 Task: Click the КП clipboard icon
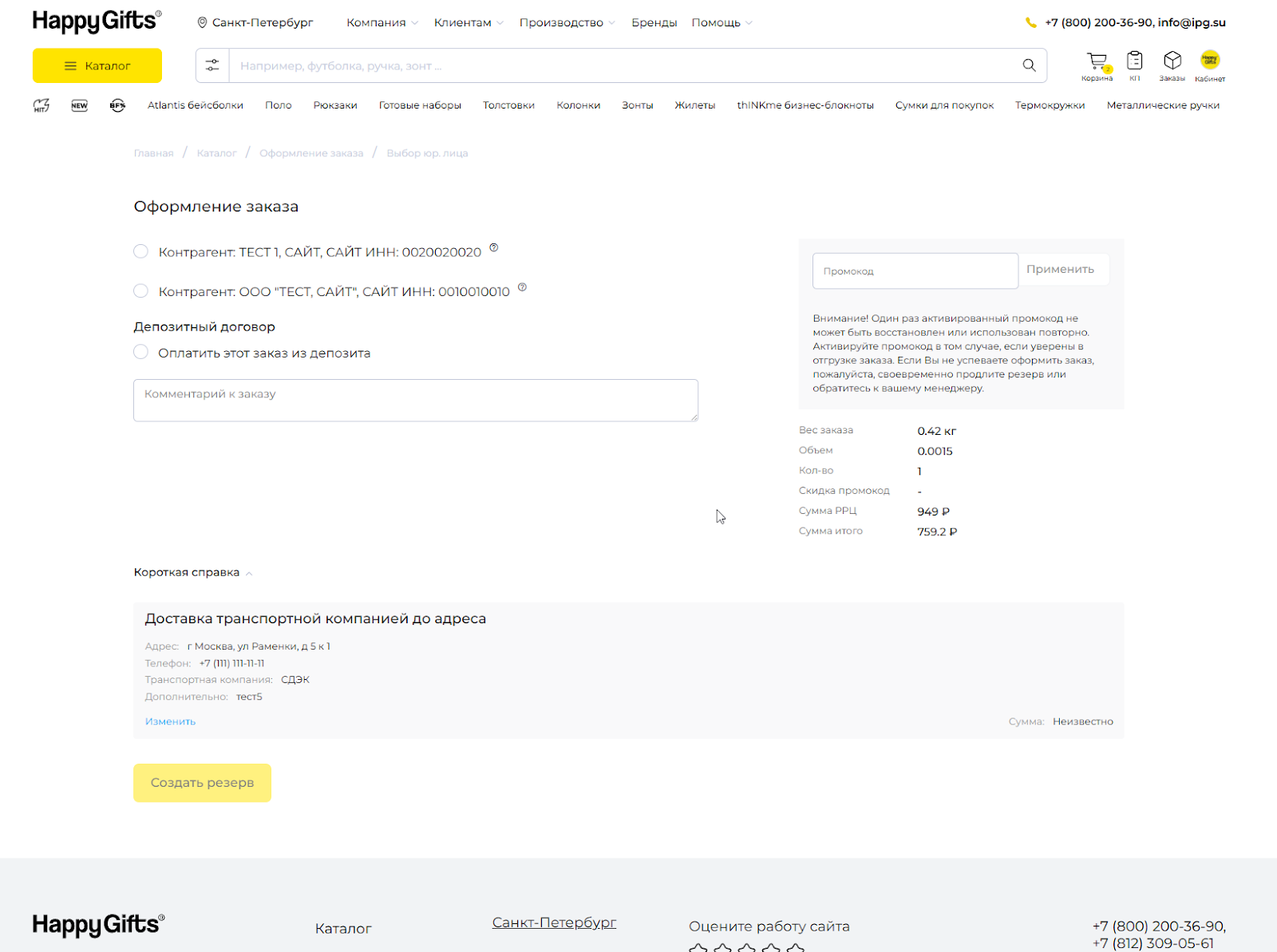point(1134,61)
